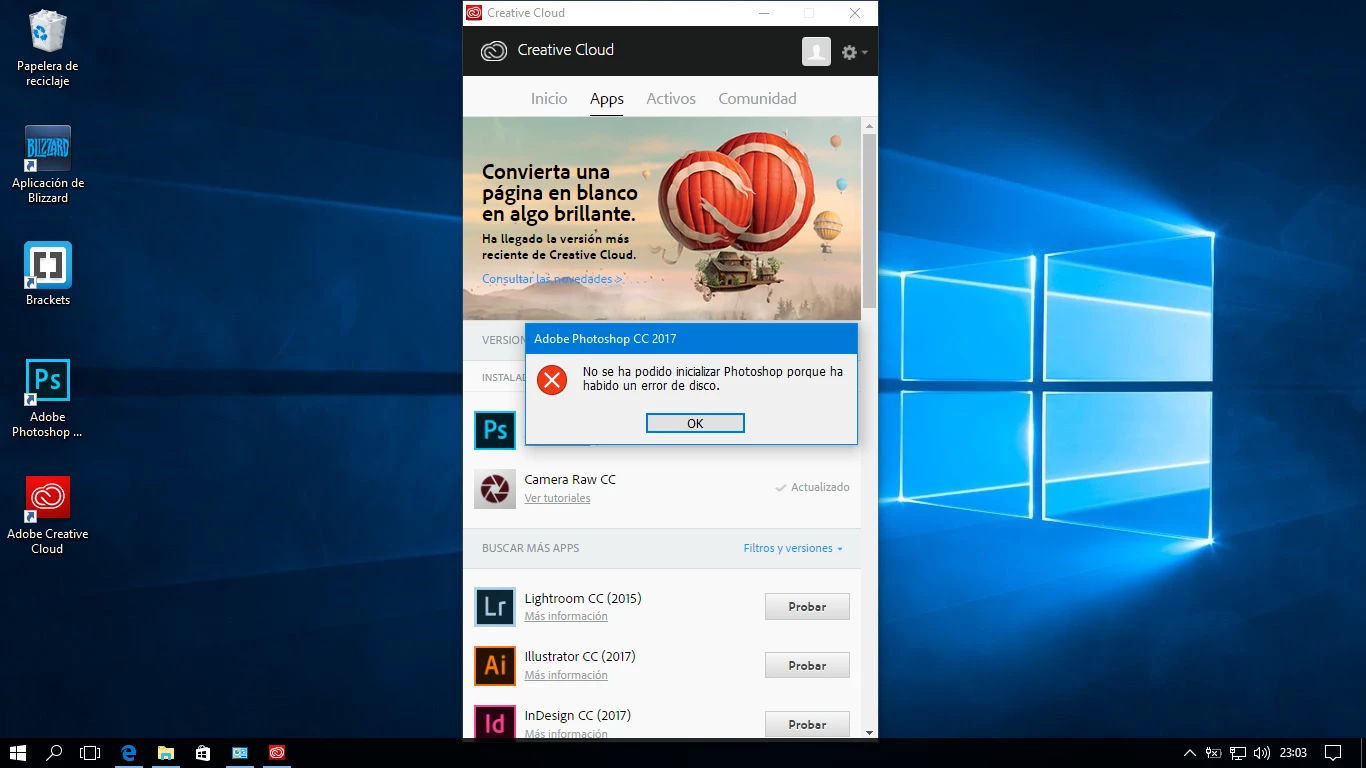Screen dimensions: 1366x768
Task: Open Más información under Illustrator CC
Action: click(566, 675)
